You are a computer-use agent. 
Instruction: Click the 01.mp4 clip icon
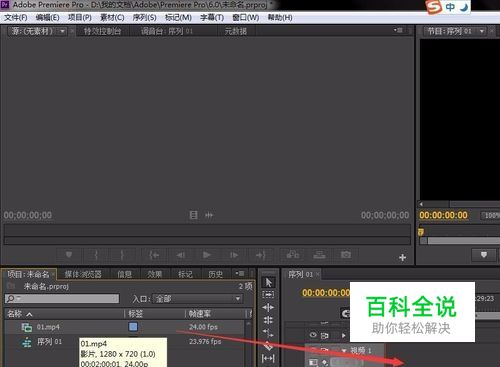[x=26, y=327]
